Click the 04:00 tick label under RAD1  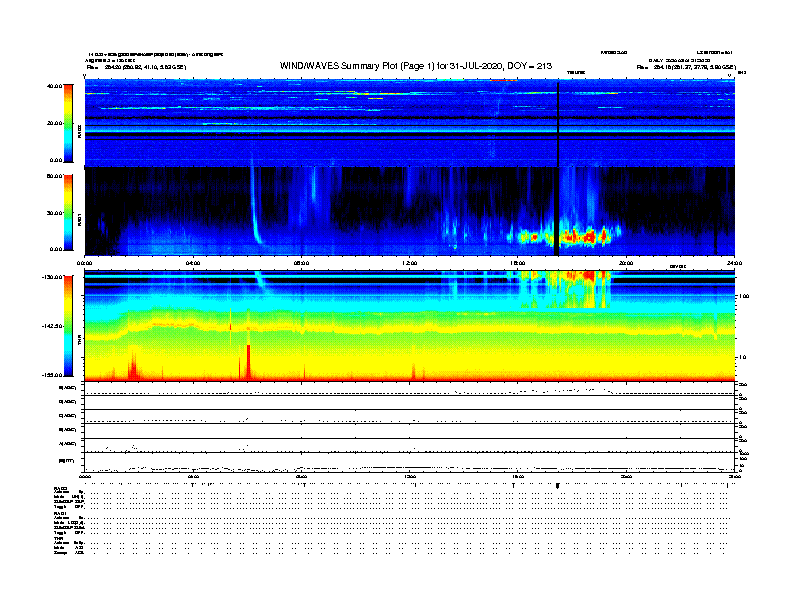(193, 263)
